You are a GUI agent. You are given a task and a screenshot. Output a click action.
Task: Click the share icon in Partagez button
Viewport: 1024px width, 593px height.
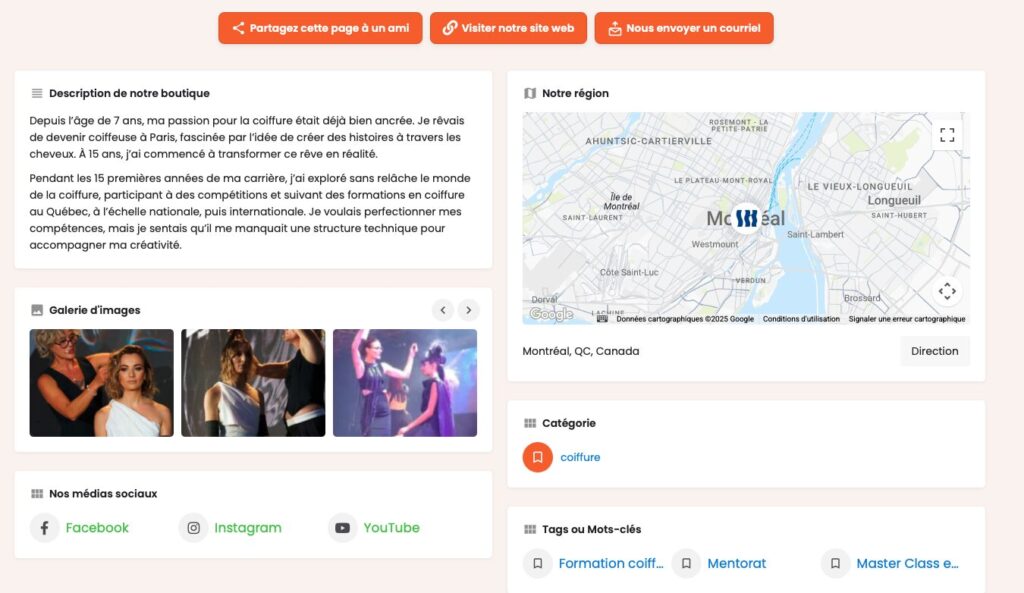pyautogui.click(x=238, y=28)
